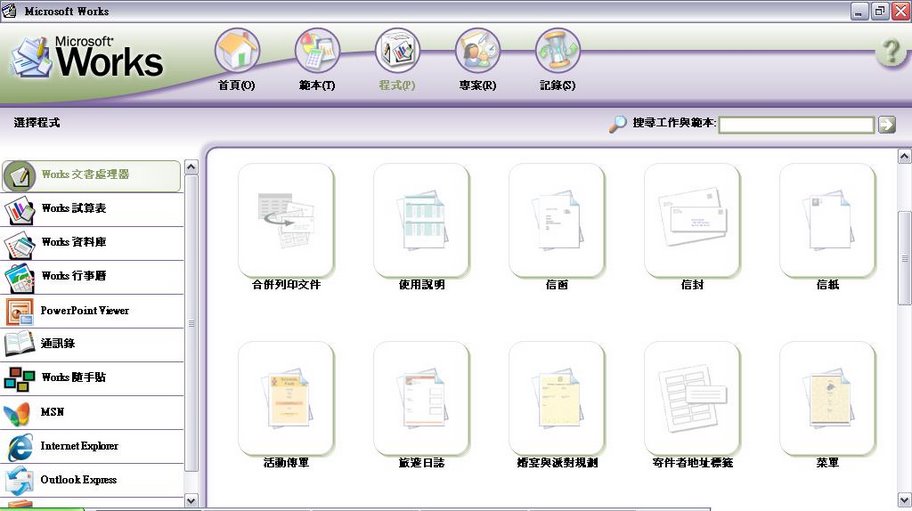Select Works 資料庫 program

91,244
